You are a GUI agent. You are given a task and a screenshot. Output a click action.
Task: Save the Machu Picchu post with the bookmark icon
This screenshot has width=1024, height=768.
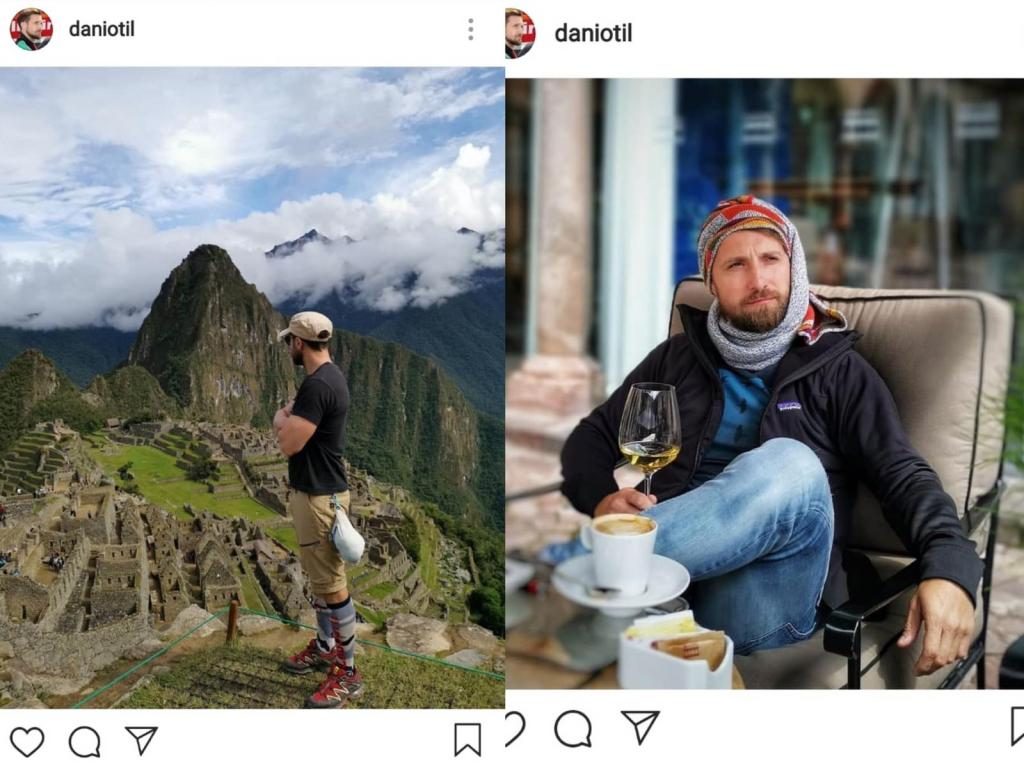click(x=467, y=740)
